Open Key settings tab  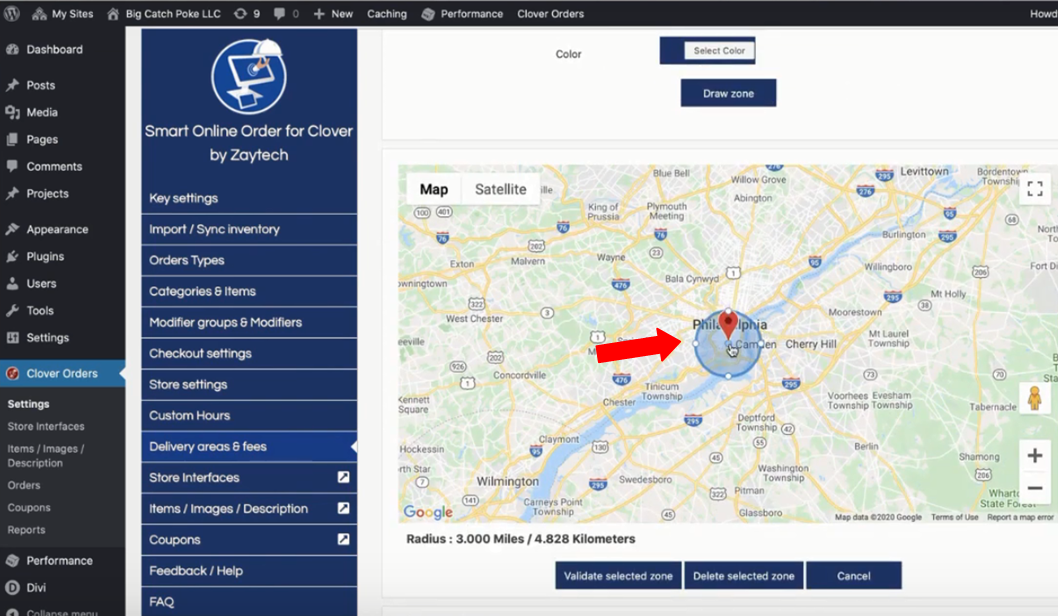[x=249, y=198]
